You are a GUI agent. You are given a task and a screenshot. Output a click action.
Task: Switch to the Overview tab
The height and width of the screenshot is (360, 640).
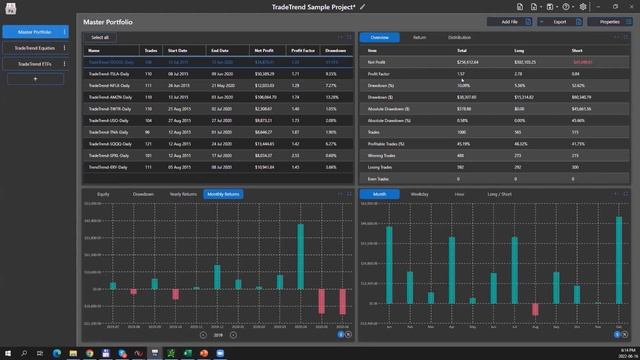380,38
